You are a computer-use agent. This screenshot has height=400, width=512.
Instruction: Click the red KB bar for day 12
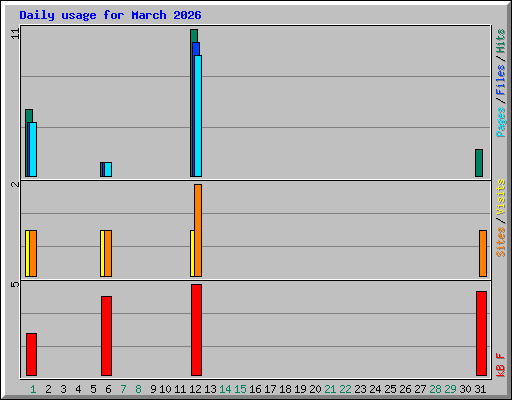[196, 330]
